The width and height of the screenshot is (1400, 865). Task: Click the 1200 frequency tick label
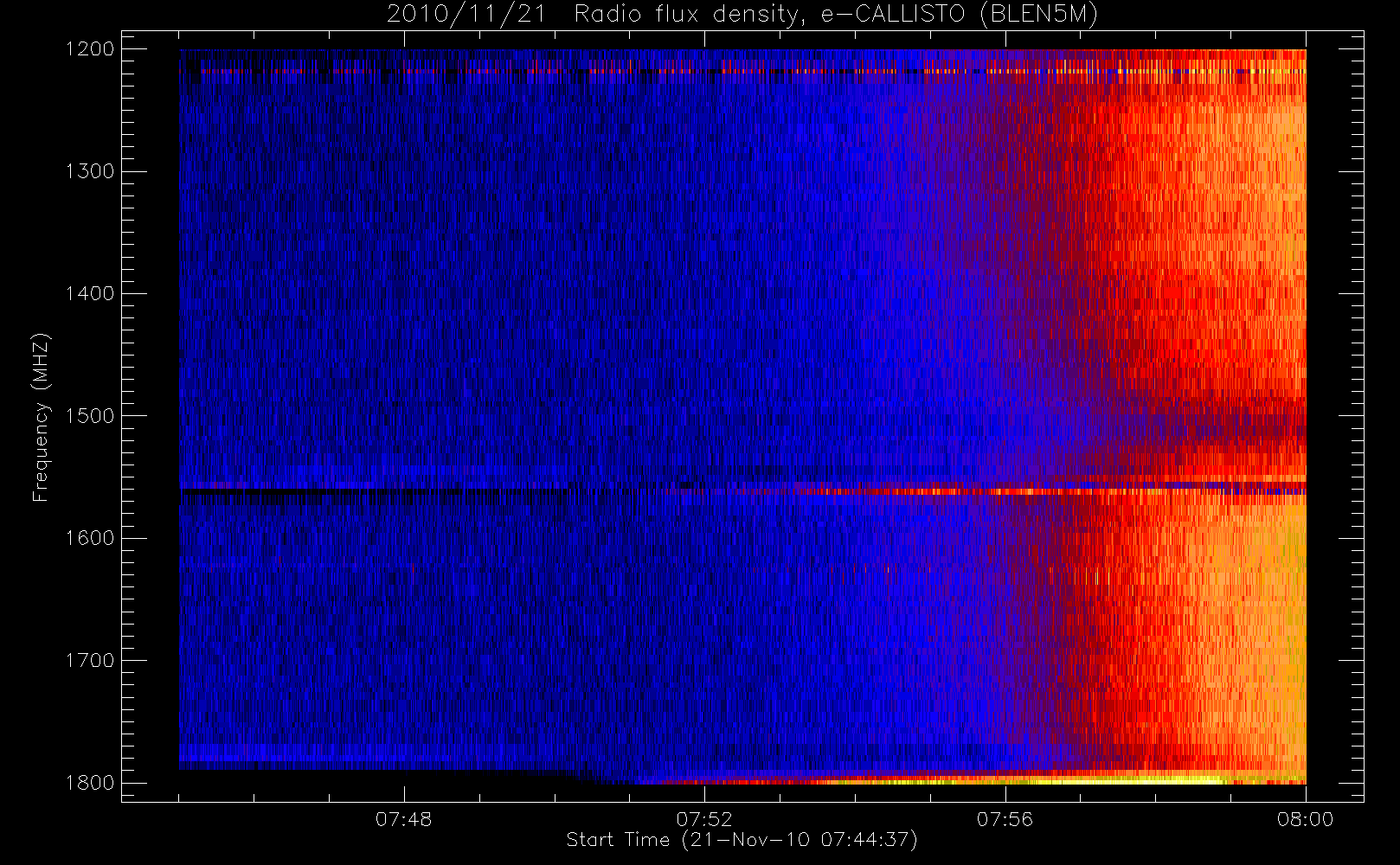click(x=90, y=49)
